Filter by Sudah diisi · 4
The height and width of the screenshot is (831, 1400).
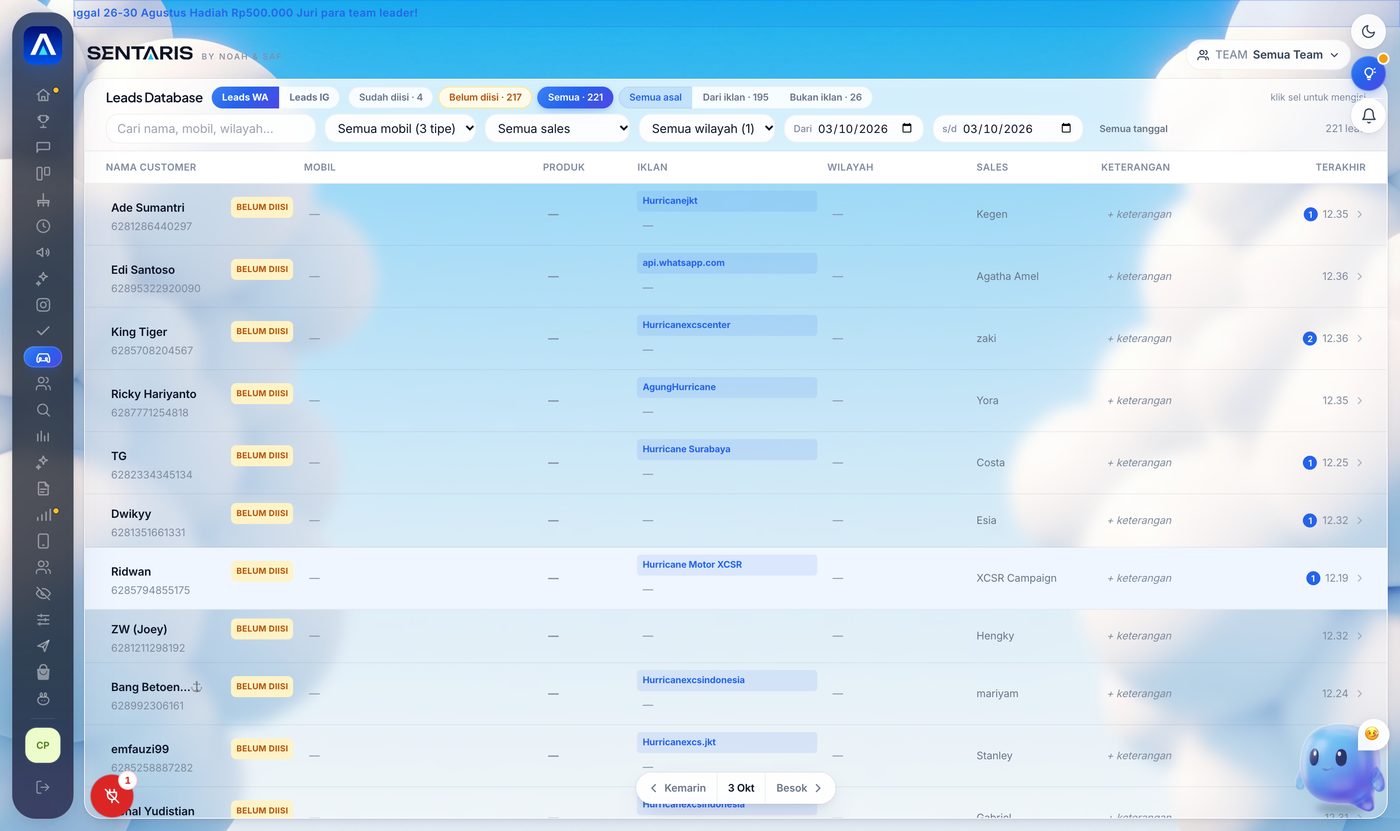[x=391, y=97]
